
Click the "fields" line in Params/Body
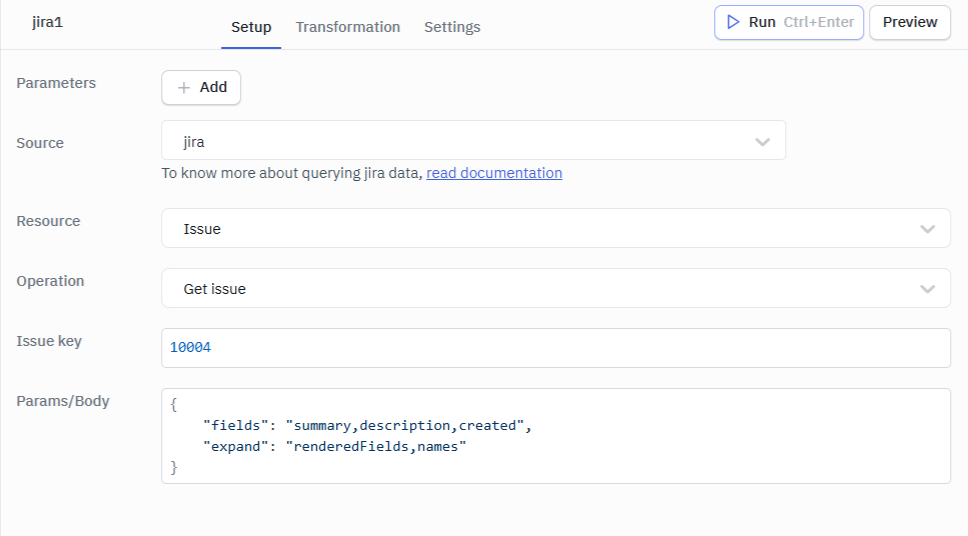click(x=367, y=425)
